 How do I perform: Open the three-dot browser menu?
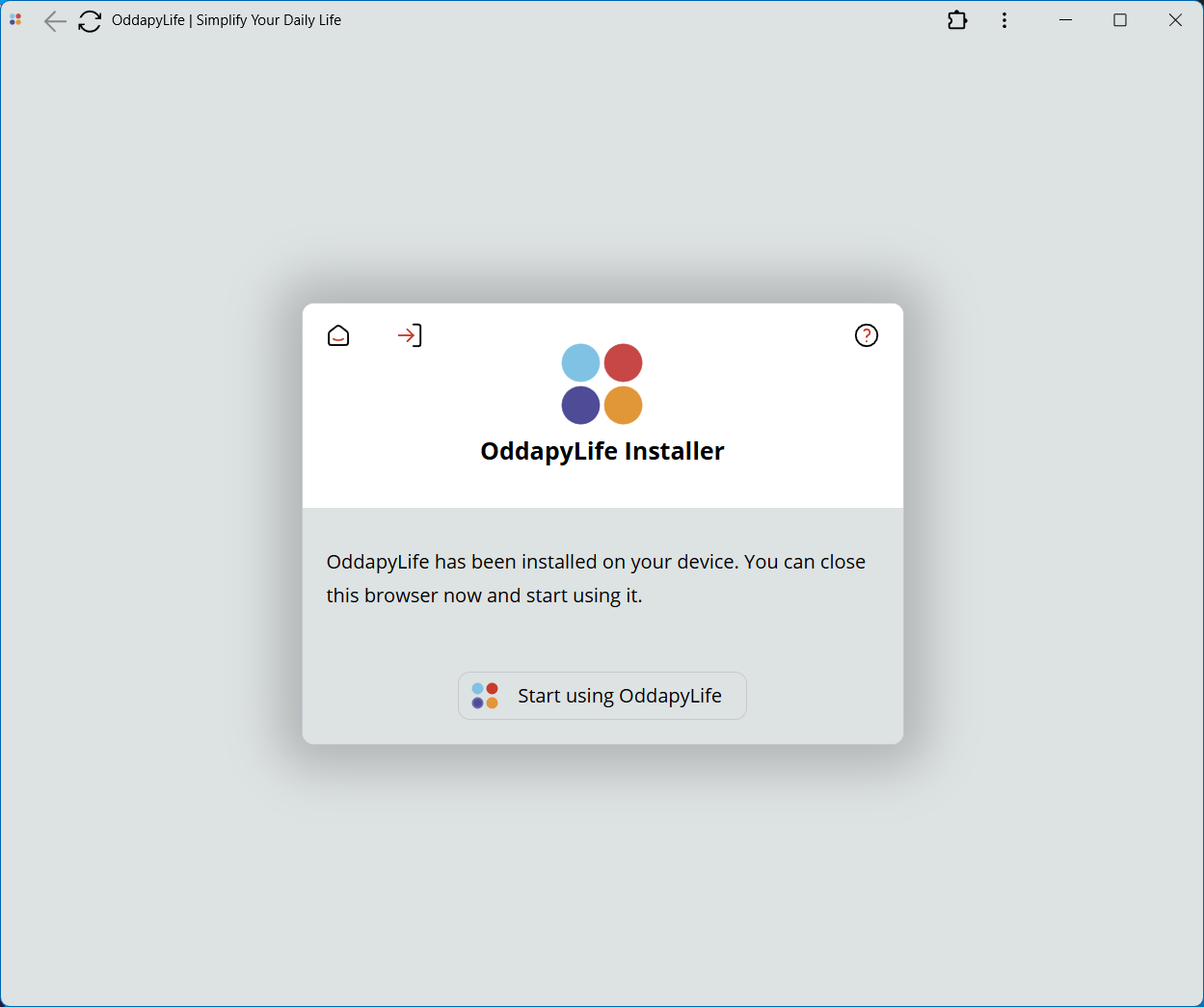pyautogui.click(x=1004, y=19)
